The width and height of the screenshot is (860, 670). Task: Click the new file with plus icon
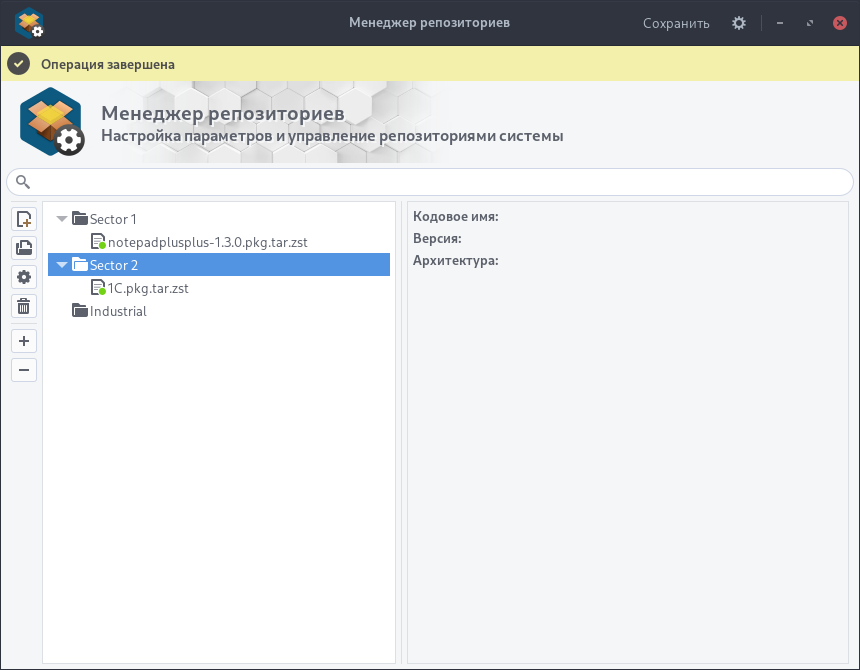pos(24,219)
